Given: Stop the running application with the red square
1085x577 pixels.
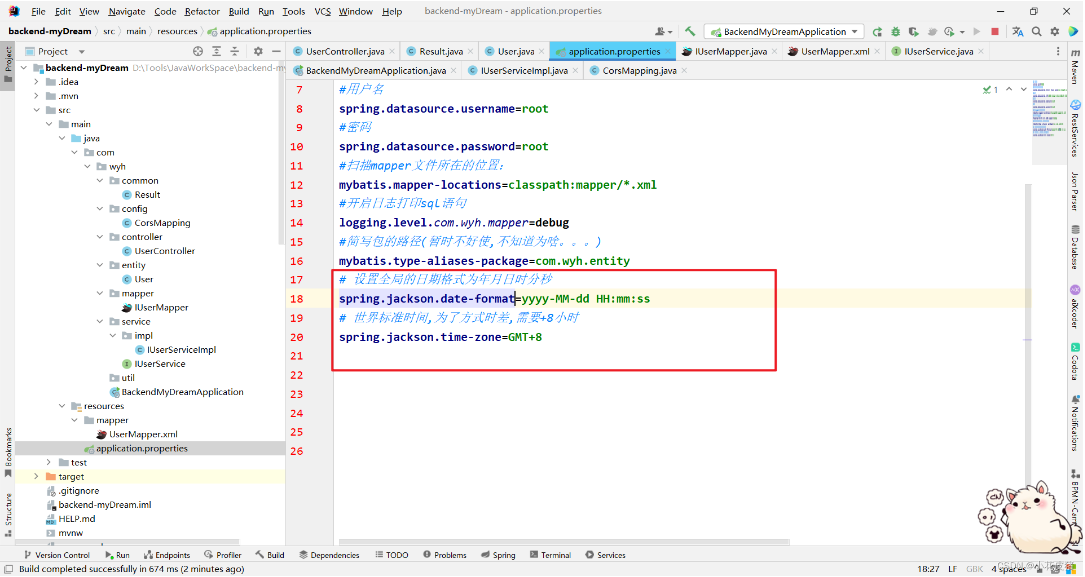Looking at the screenshot, I should (994, 31).
